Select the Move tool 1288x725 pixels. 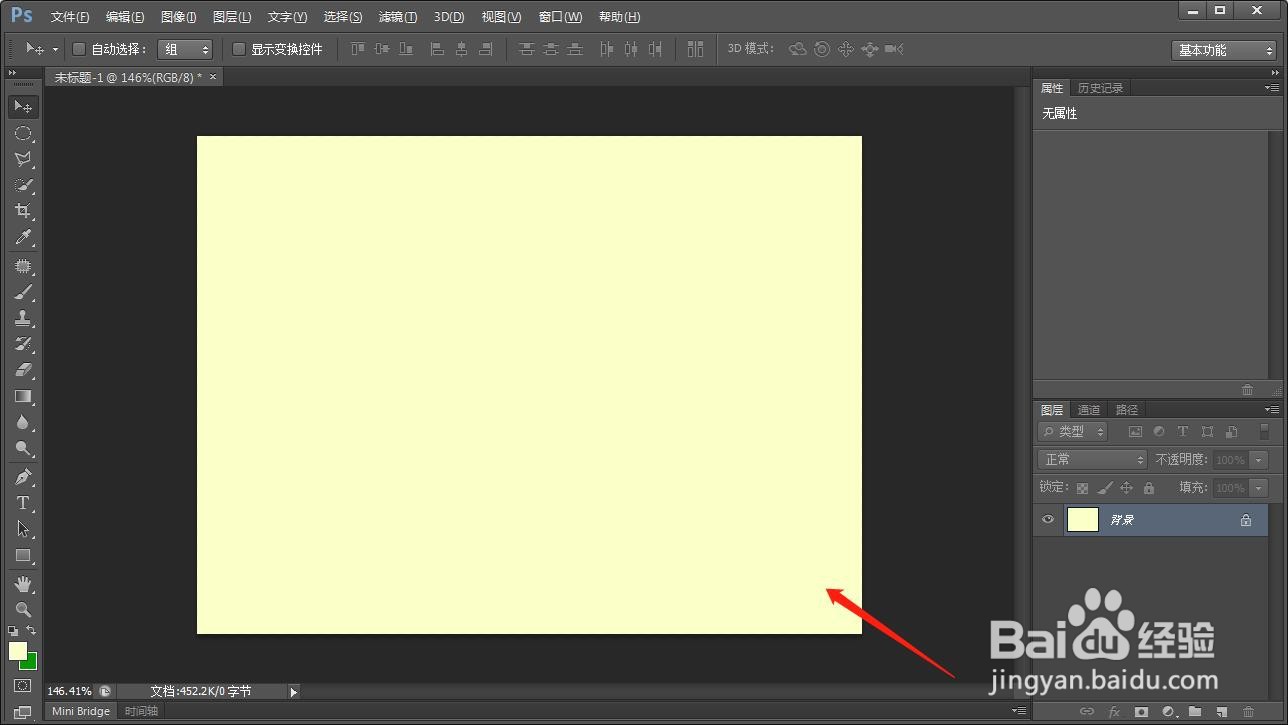(23, 107)
